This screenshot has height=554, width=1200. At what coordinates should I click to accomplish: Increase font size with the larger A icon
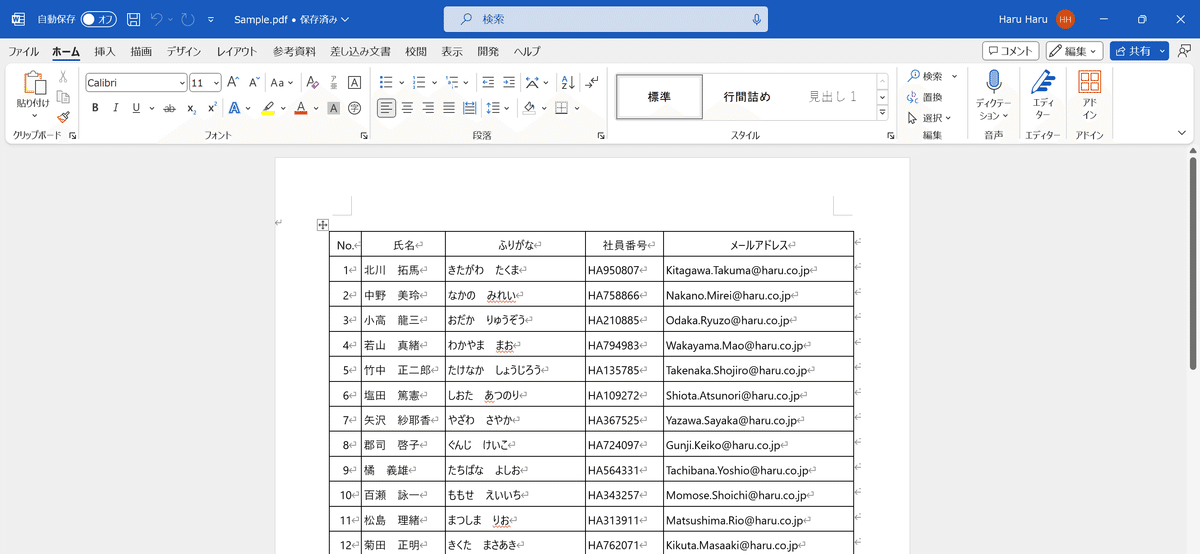point(232,83)
